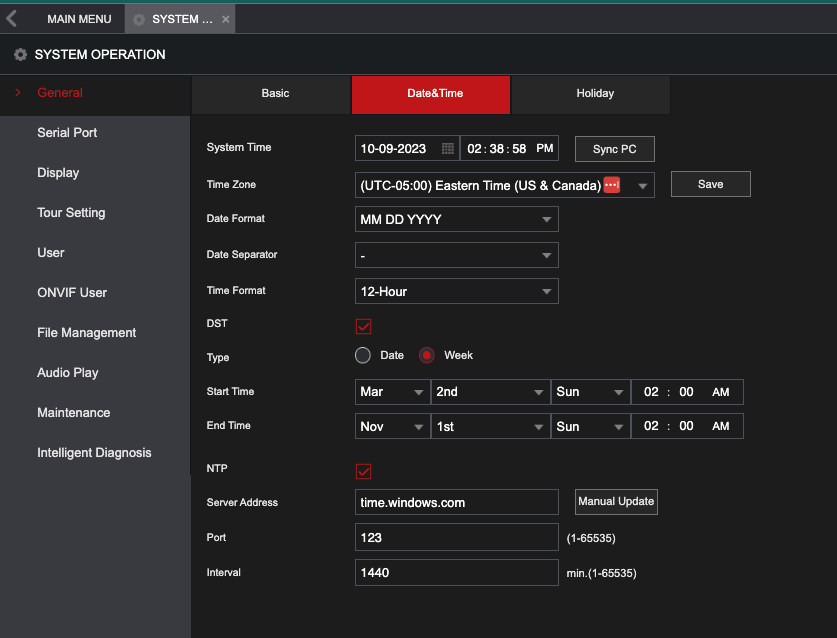This screenshot has width=837, height=638.
Task: Open the MAIN MENU tab
Action: pyautogui.click(x=79, y=18)
